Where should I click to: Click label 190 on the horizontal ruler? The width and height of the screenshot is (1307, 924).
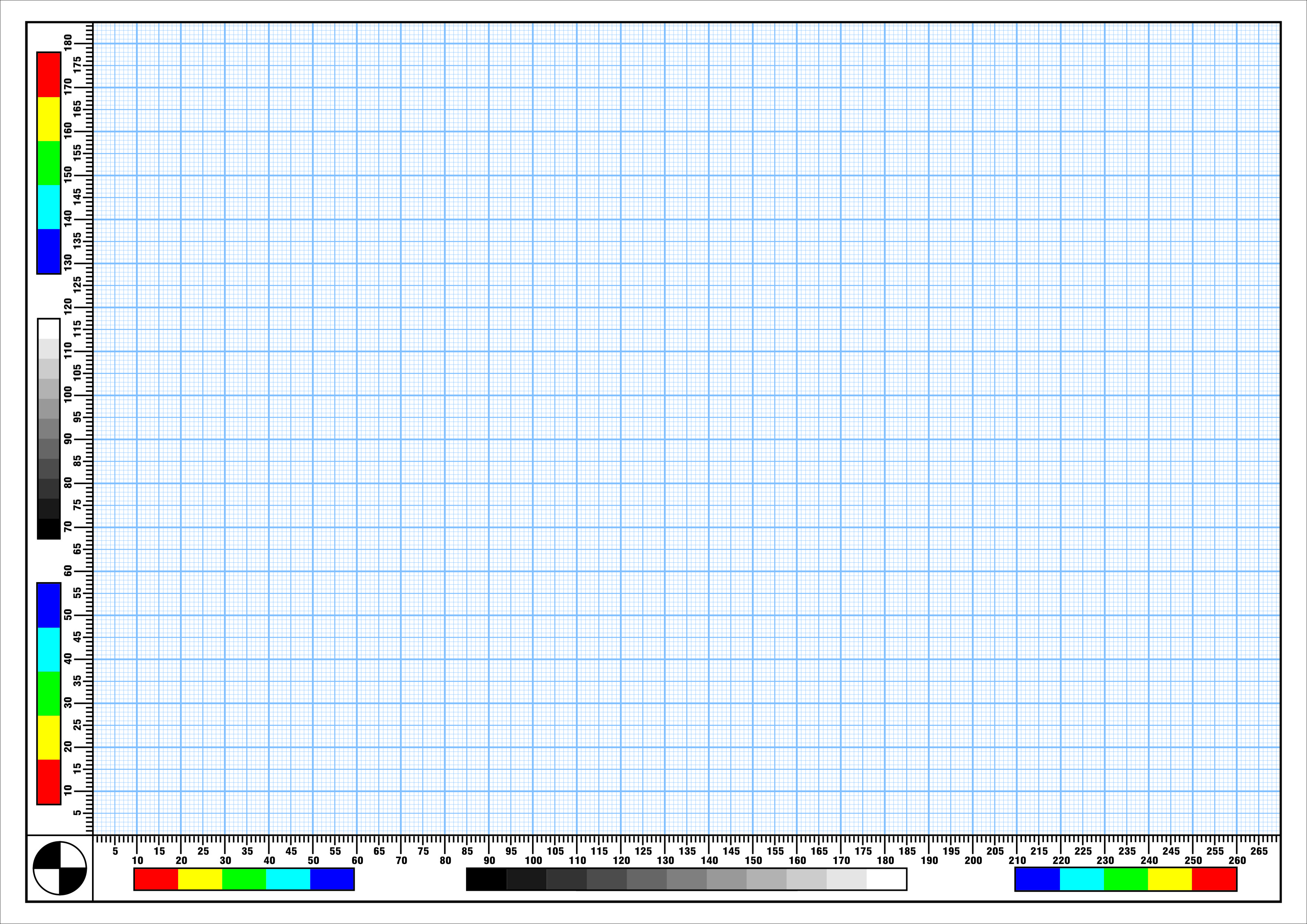click(929, 860)
